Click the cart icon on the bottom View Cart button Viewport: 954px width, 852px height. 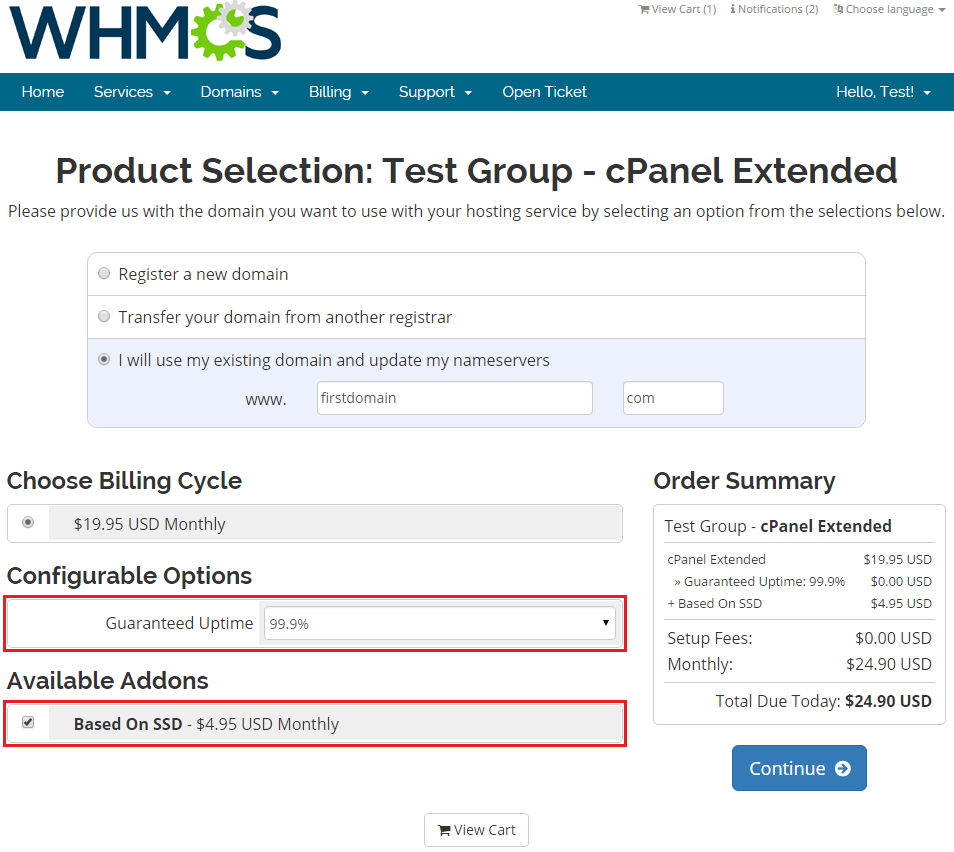coord(444,830)
